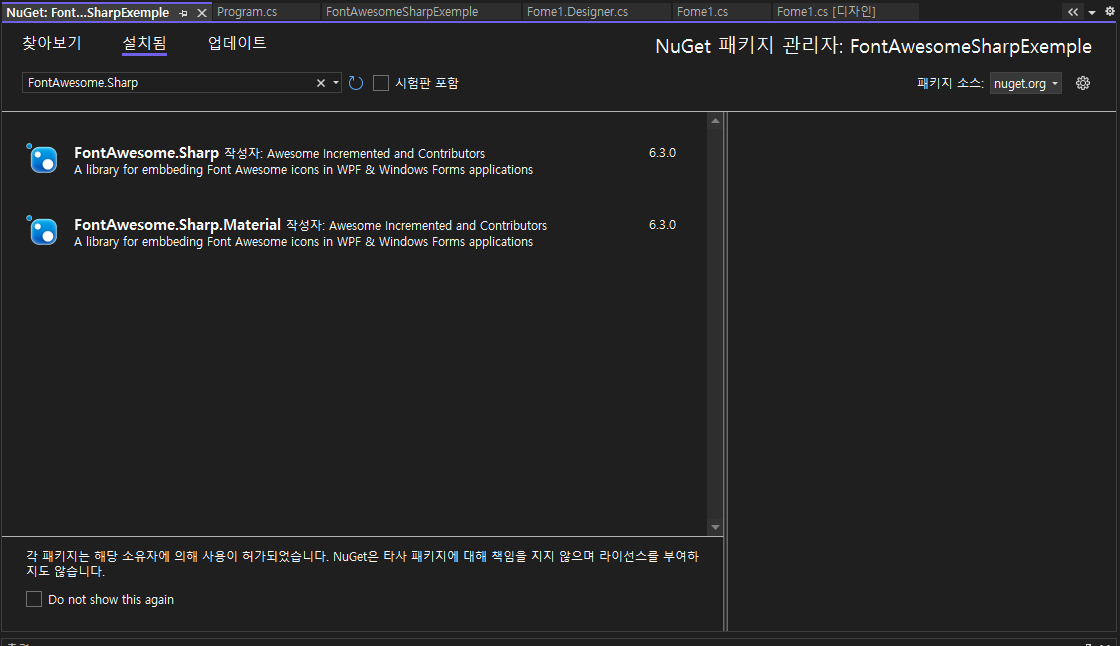This screenshot has height=646, width=1120.
Task: Select the FontAwesome.Sharp package icon
Action: pyautogui.click(x=42, y=159)
